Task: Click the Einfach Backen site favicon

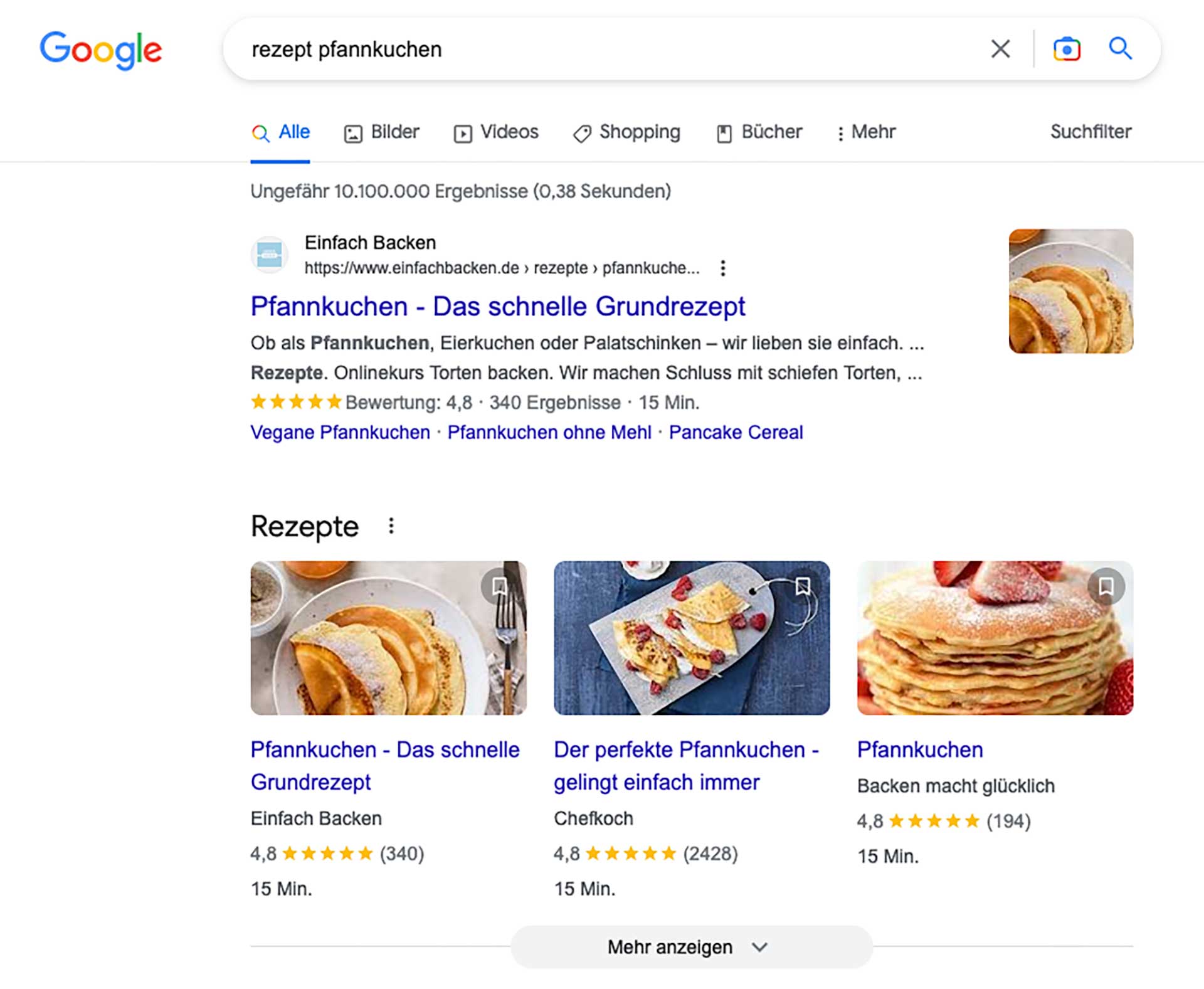Action: click(x=270, y=255)
